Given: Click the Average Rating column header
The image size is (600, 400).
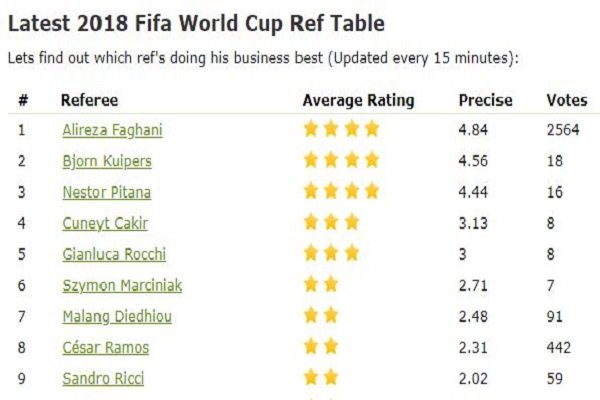Looking at the screenshot, I should tap(358, 101).
